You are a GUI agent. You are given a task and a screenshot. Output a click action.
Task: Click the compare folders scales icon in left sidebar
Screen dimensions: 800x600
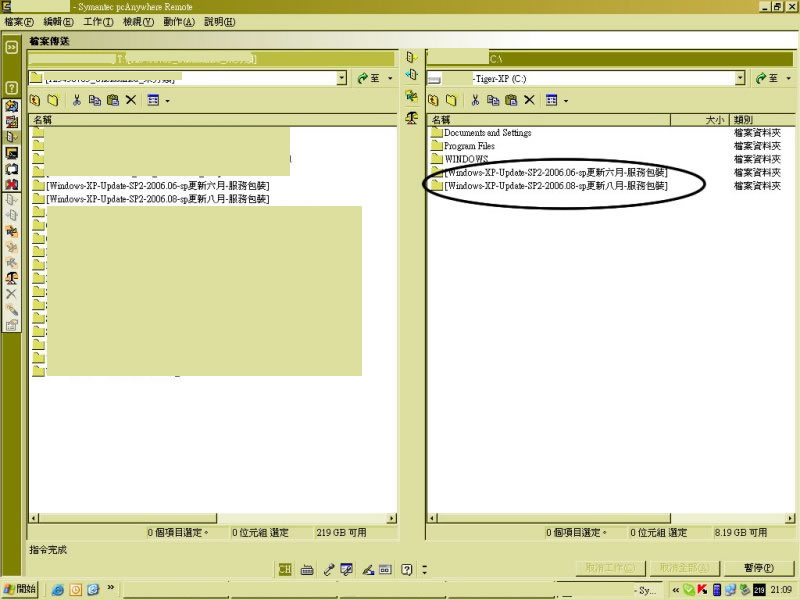tap(11, 278)
